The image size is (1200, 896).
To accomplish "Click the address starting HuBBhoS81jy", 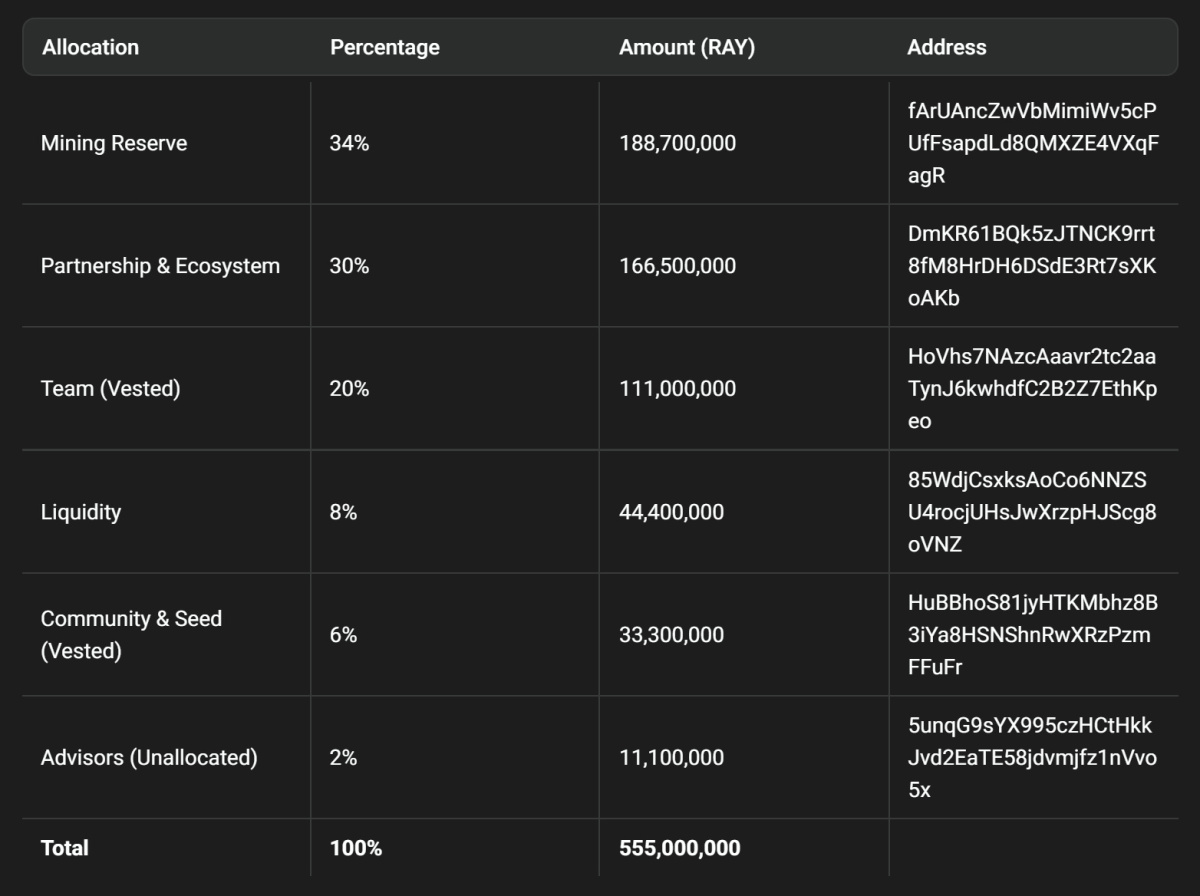I will click(x=1033, y=634).
